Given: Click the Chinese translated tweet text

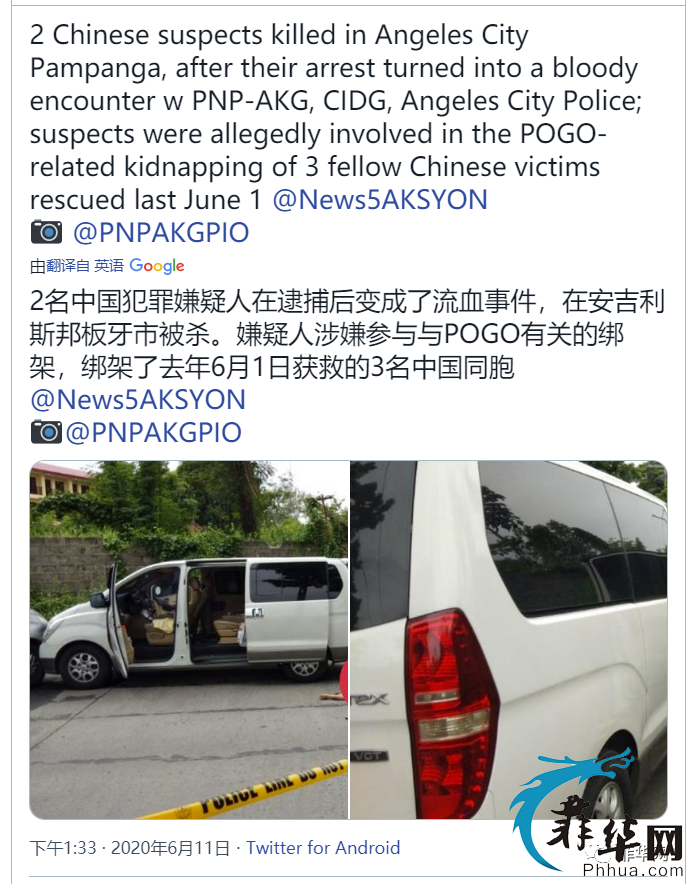Looking at the screenshot, I should click(x=348, y=335).
